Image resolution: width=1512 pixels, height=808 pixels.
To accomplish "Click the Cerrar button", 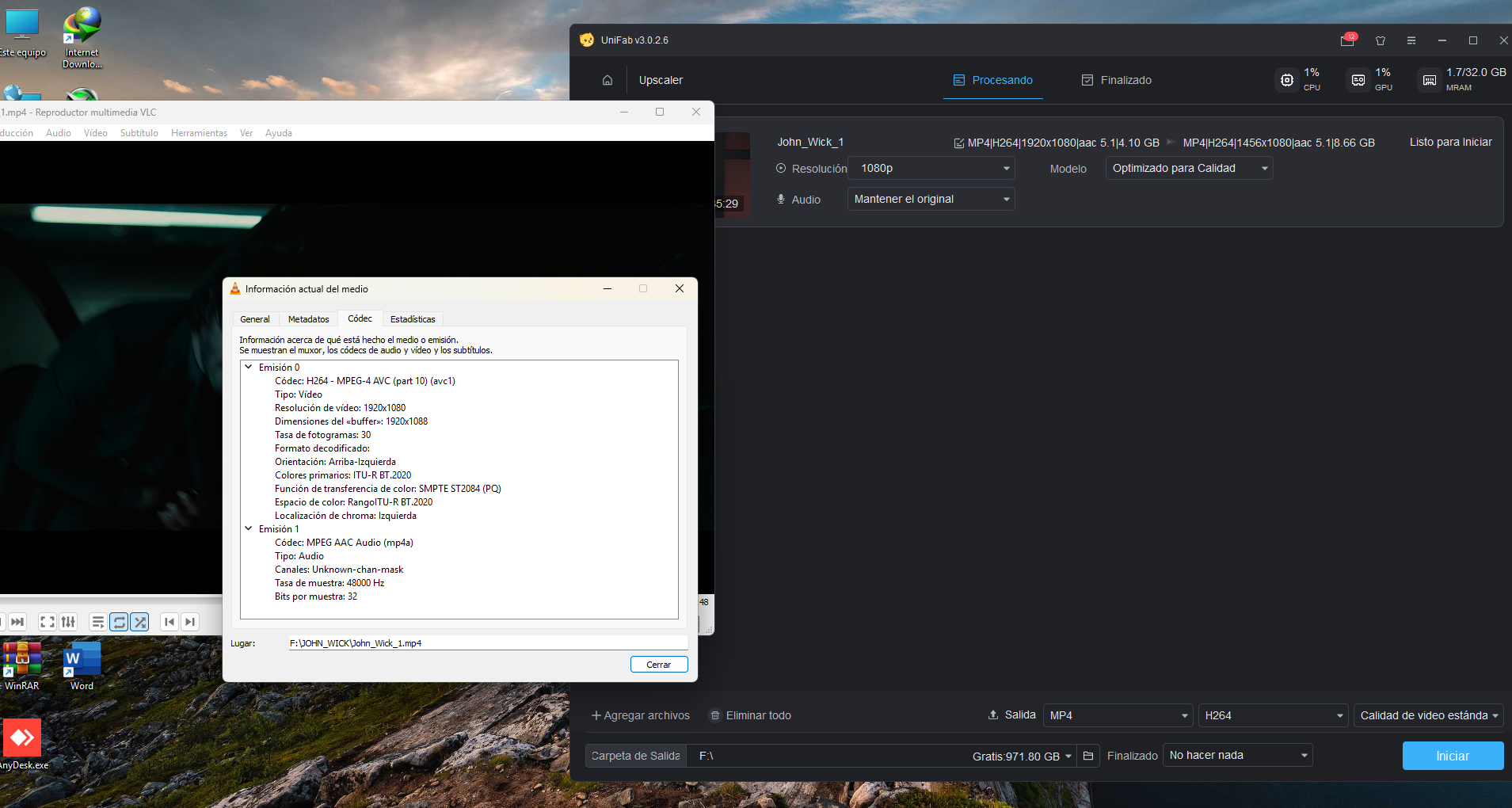I will pos(659,665).
